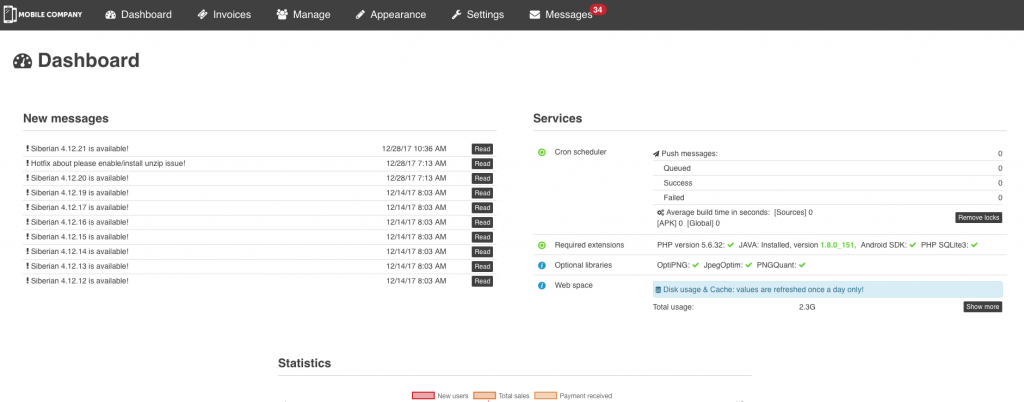Click the Web space info icon
This screenshot has width=1024, height=402.
[x=542, y=285]
